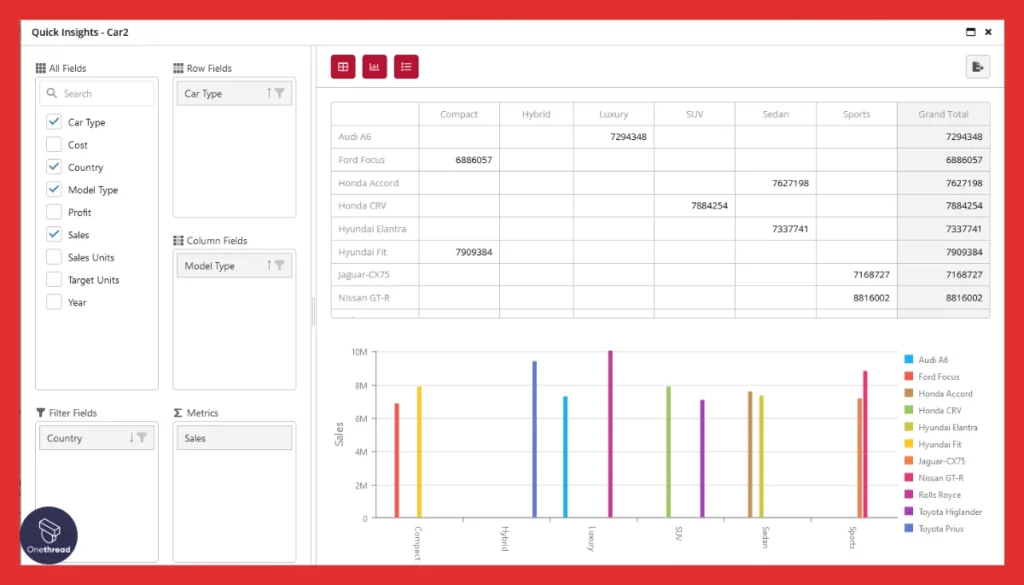This screenshot has height=585, width=1024.
Task: Uncheck the Car Type field
Action: tap(54, 122)
